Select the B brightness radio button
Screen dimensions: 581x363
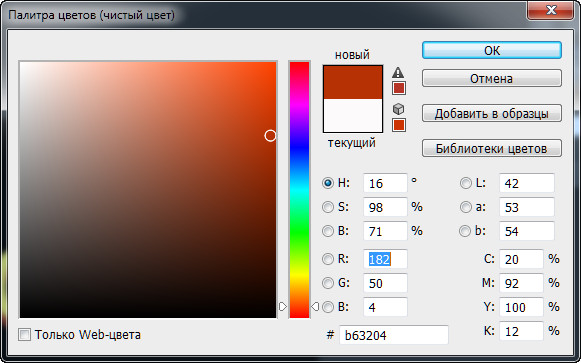point(328,231)
